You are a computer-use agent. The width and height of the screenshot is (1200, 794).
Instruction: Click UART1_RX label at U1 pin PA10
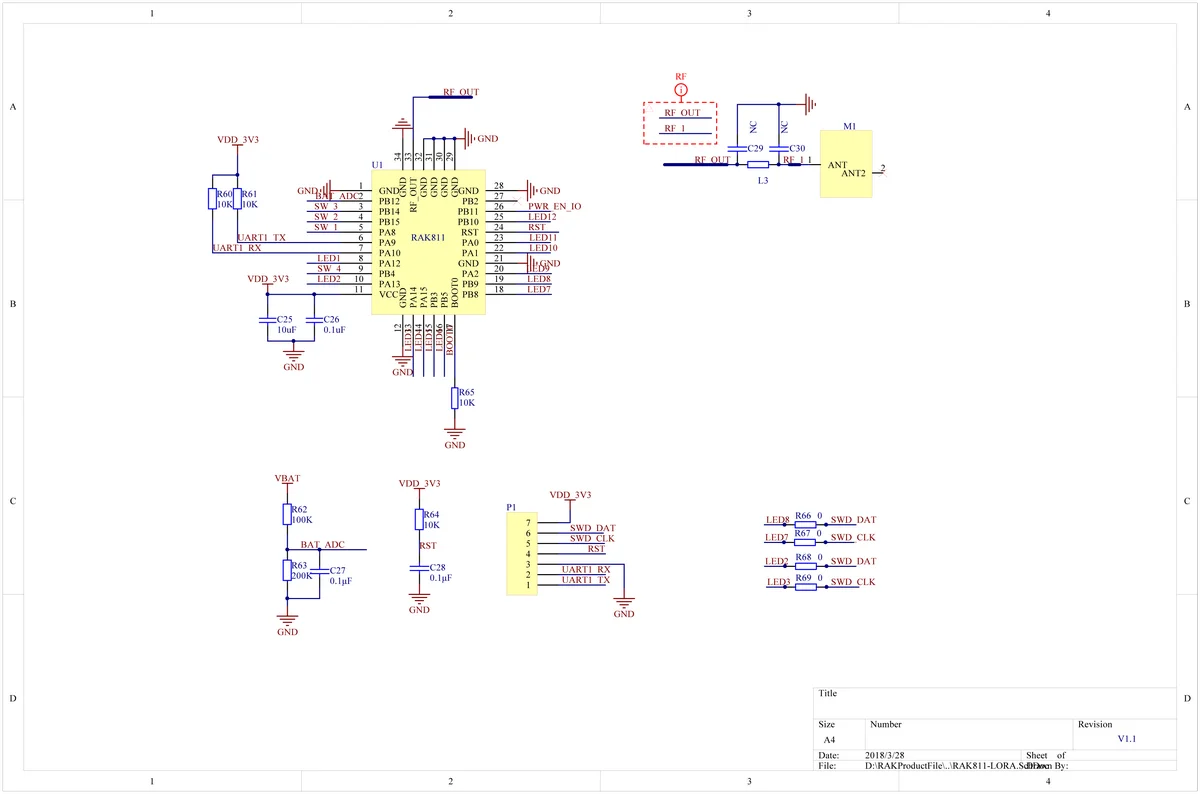pyautogui.click(x=237, y=247)
